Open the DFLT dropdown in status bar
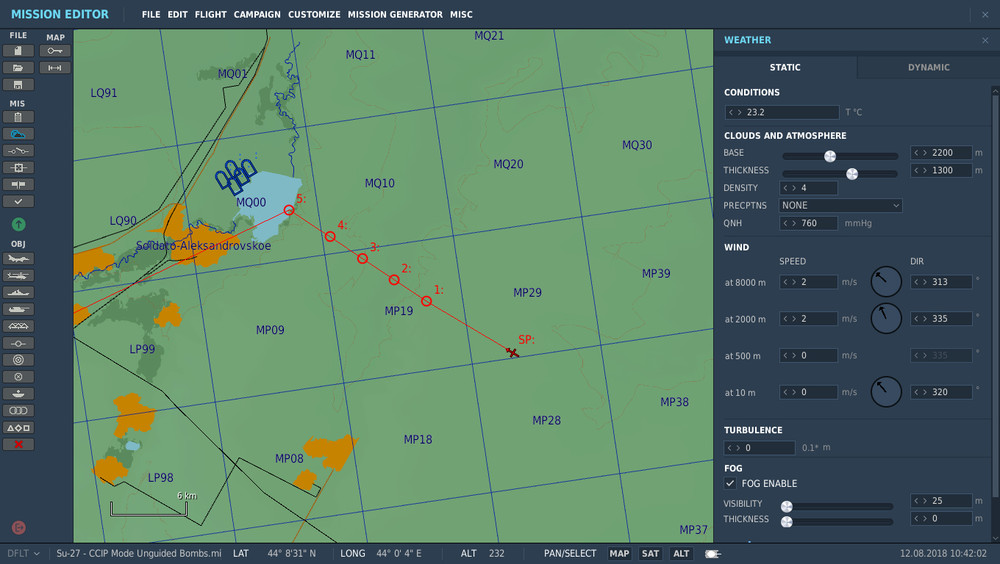The width and height of the screenshot is (1000, 564). tap(23, 554)
